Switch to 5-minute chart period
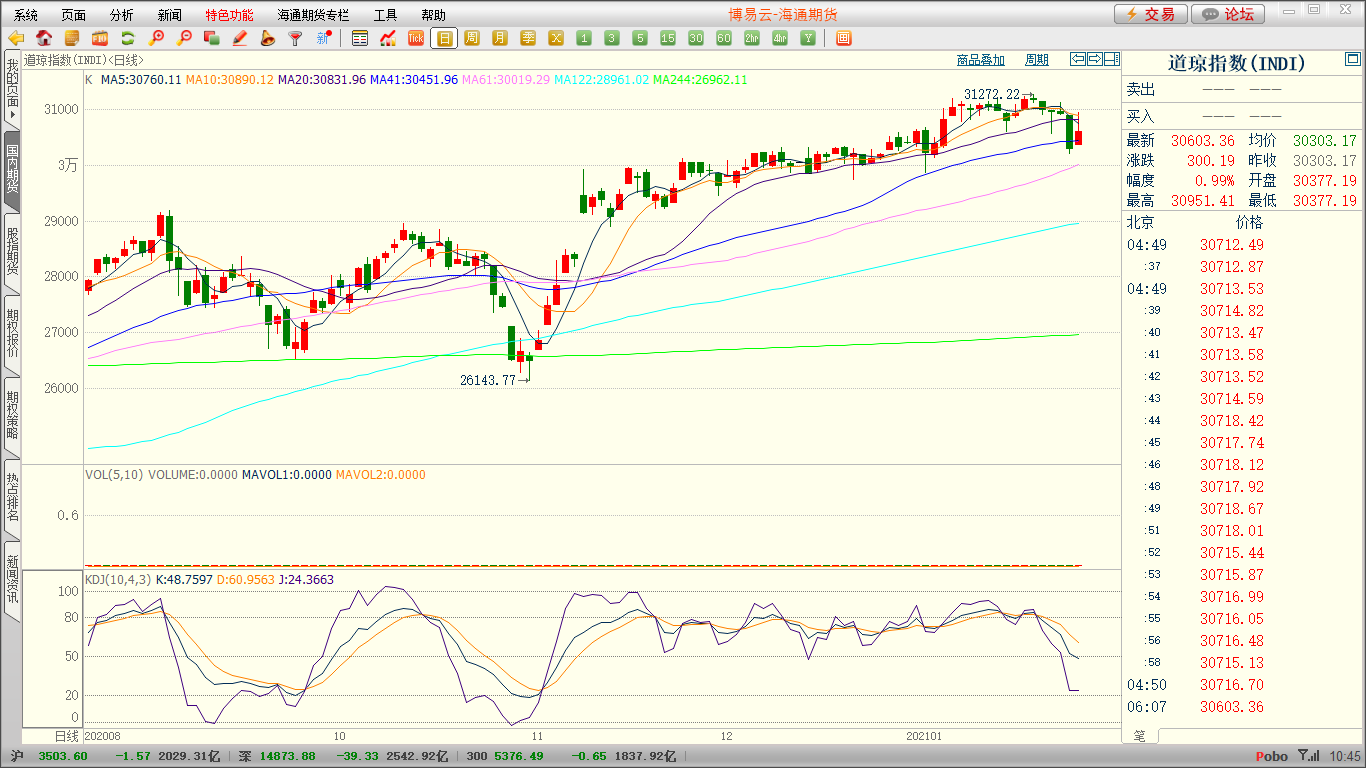Viewport: 1366px width, 768px height. coord(640,38)
